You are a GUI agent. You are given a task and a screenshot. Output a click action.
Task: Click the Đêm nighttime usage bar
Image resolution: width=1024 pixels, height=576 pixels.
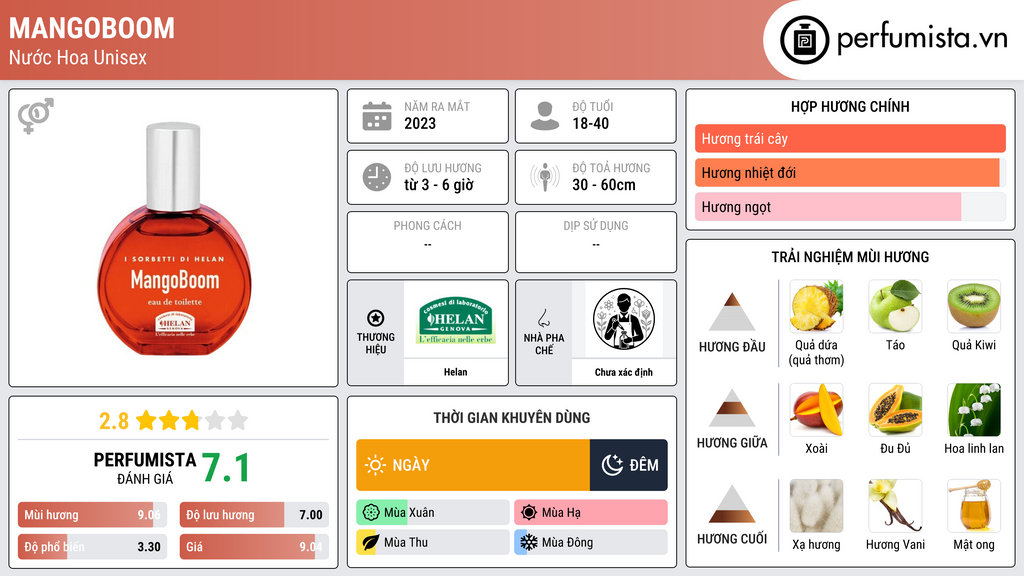pos(629,465)
